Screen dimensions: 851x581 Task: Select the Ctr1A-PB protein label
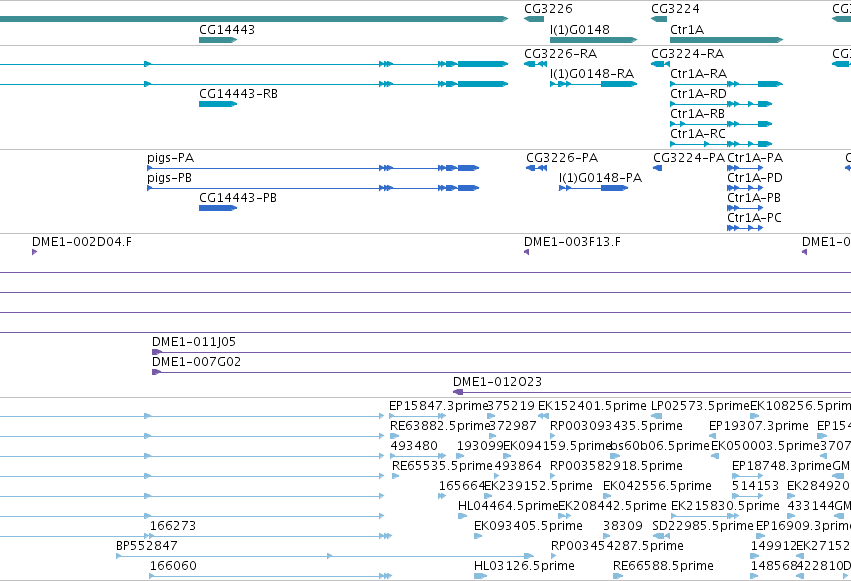[754, 198]
